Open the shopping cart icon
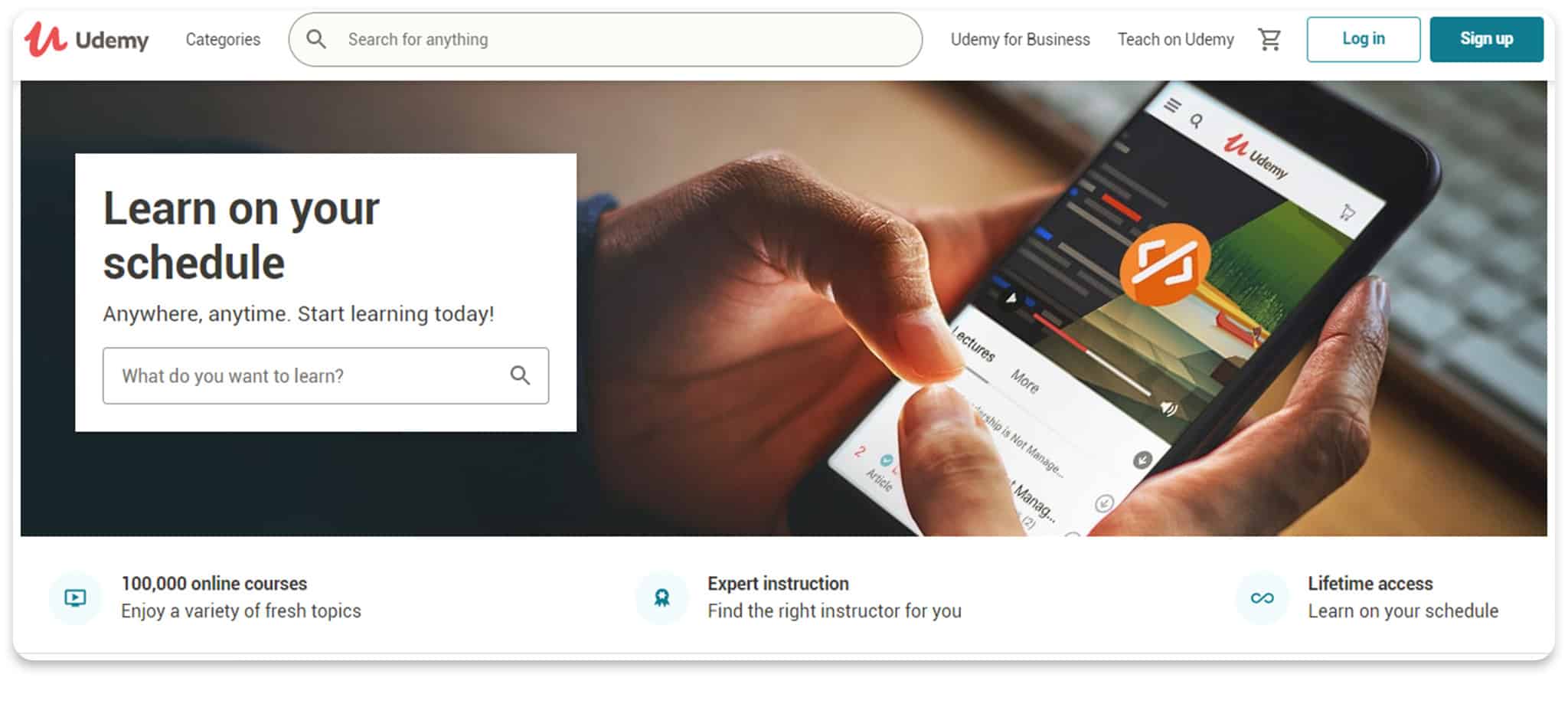Screen dimensions: 1568x717 1269,39
